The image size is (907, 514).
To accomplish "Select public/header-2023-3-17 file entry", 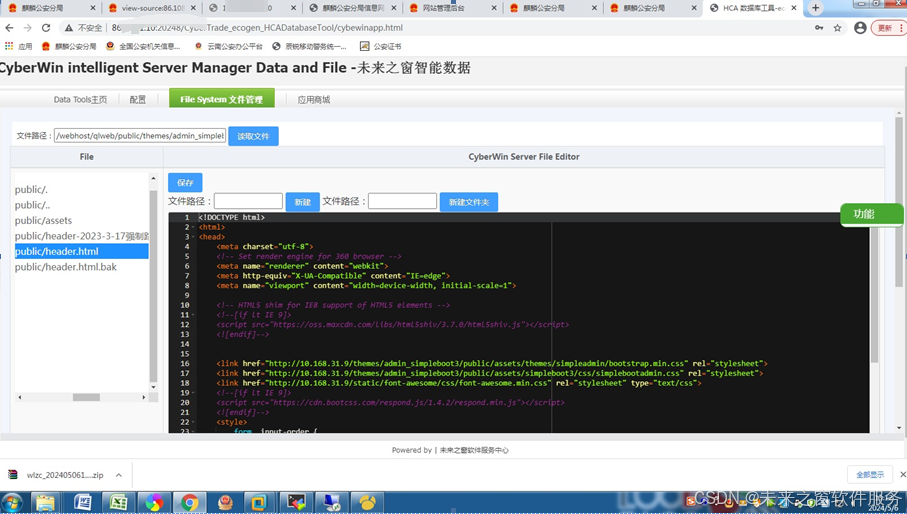I will (x=82, y=236).
